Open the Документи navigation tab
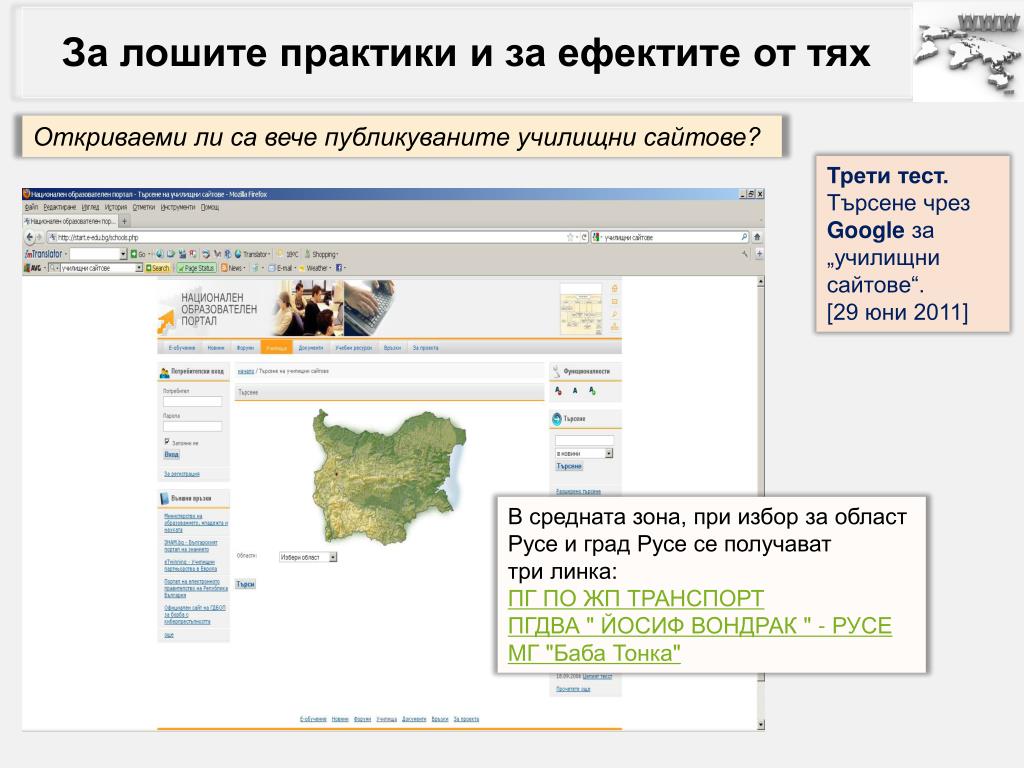Image resolution: width=1024 pixels, height=768 pixels. coord(311,348)
